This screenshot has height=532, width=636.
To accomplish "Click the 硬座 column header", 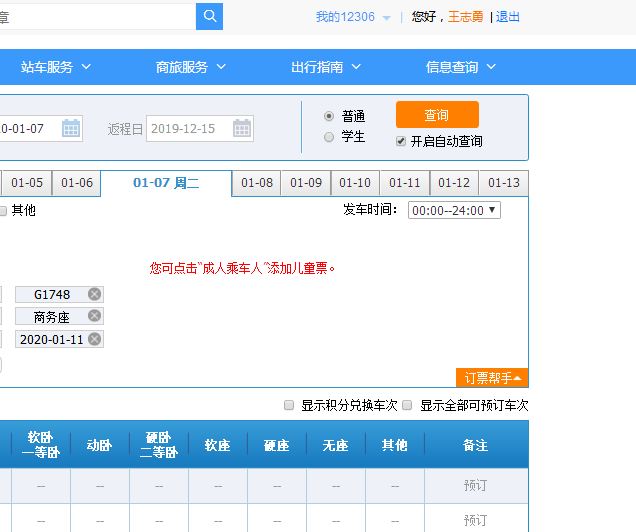I will pos(277,444).
